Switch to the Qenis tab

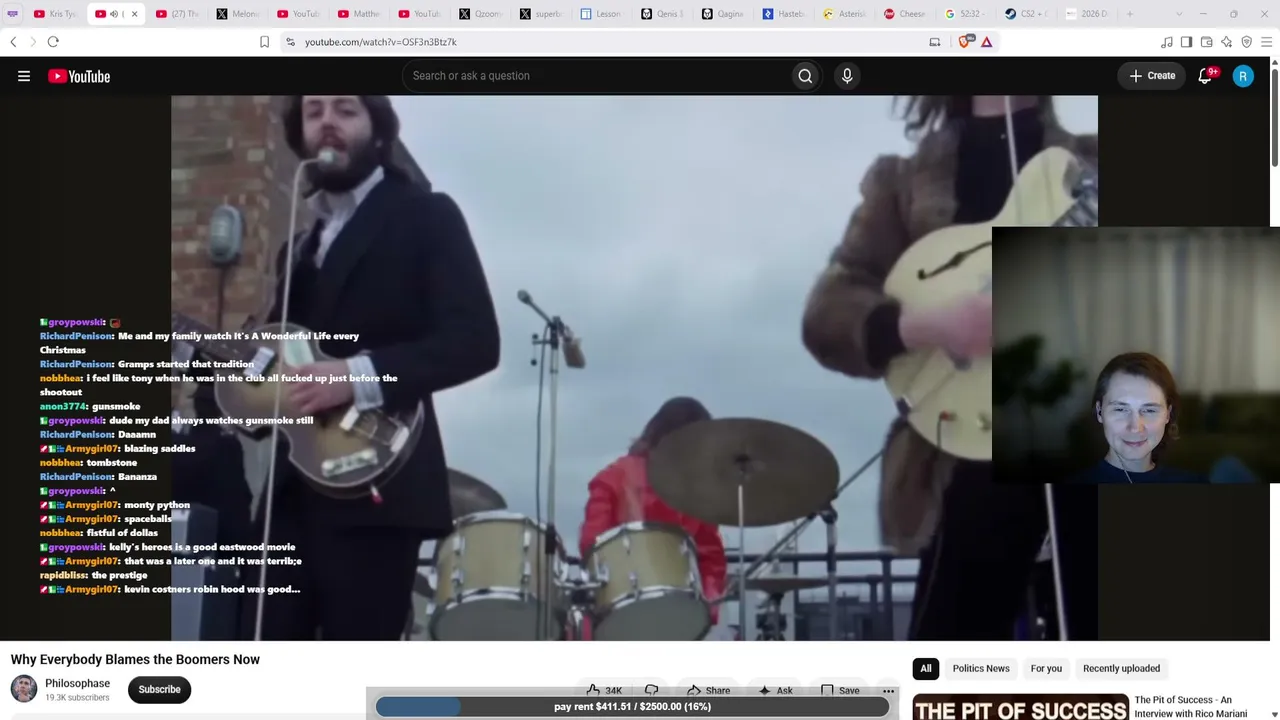tap(662, 14)
